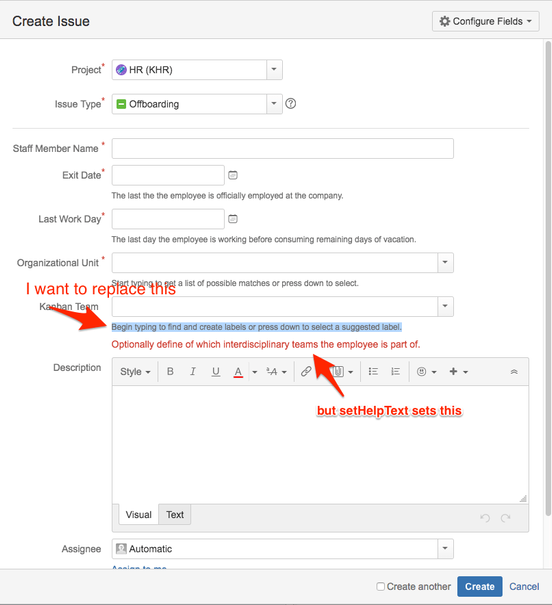Switch to the Visual editor tab
The width and height of the screenshot is (552, 605).
[x=138, y=515]
